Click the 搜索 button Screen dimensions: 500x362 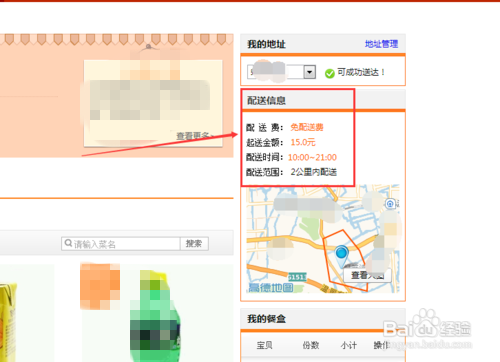tap(194, 244)
